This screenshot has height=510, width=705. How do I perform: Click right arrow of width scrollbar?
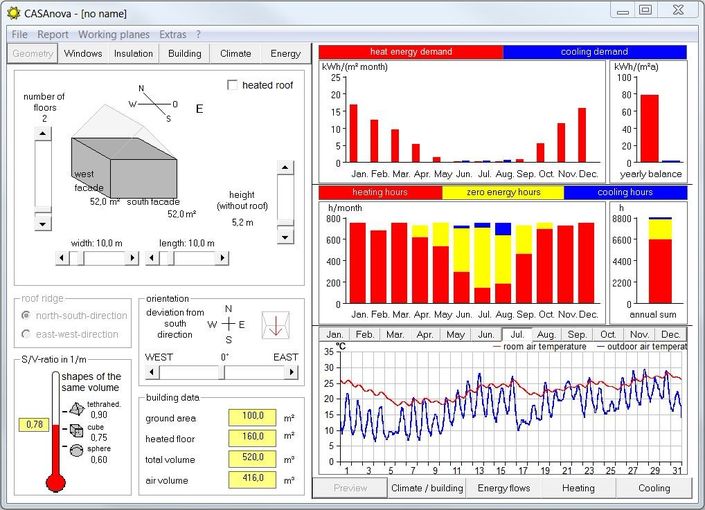coord(132,258)
